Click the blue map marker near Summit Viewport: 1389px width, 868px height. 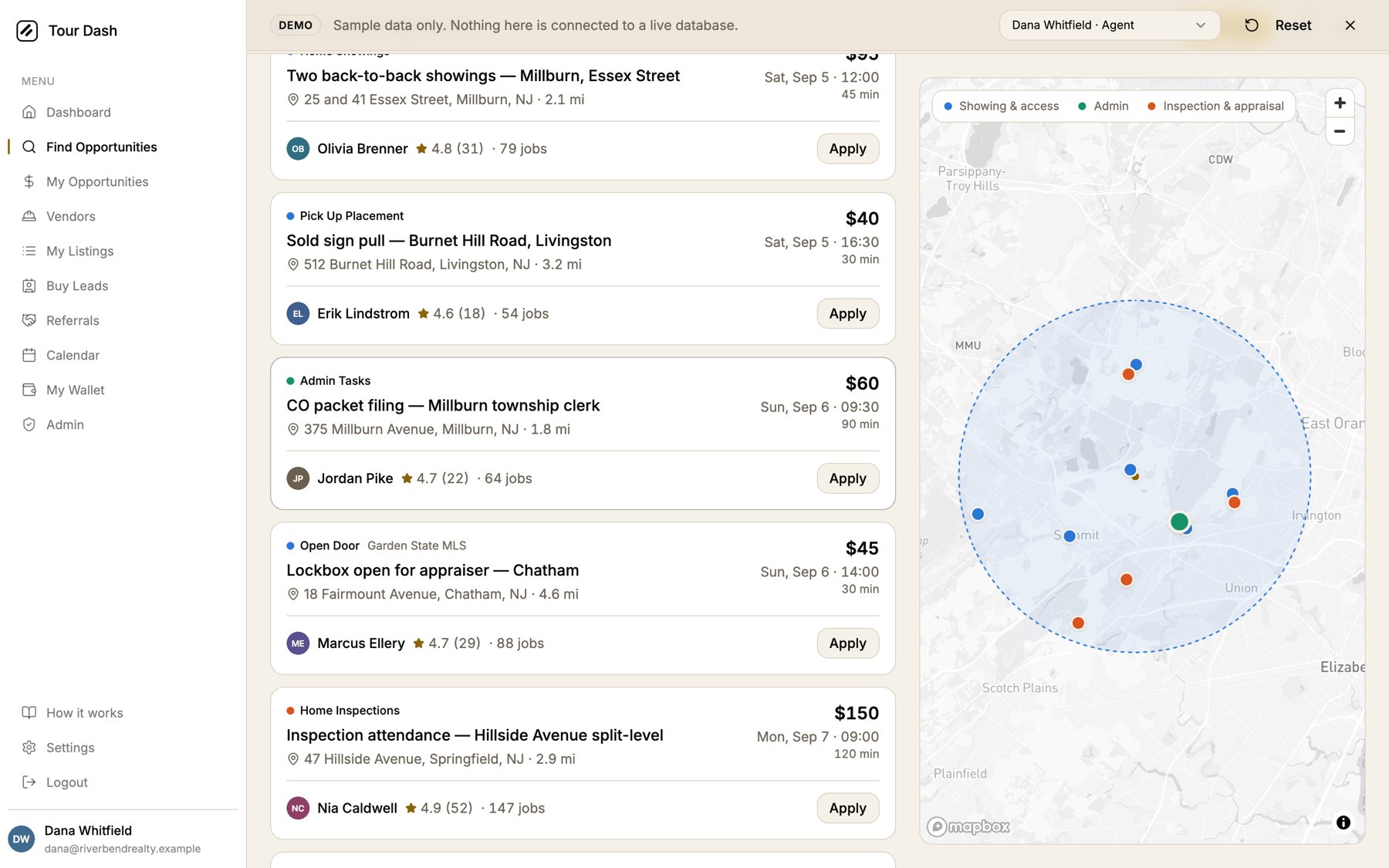click(1070, 535)
